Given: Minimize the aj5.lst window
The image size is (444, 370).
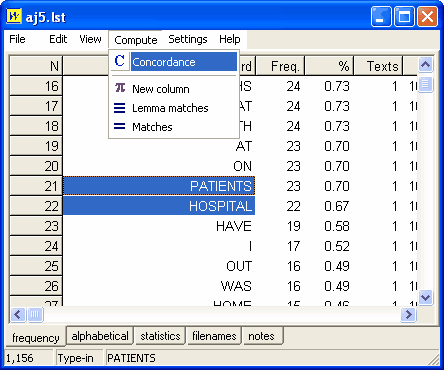Looking at the screenshot, I should (381, 16).
